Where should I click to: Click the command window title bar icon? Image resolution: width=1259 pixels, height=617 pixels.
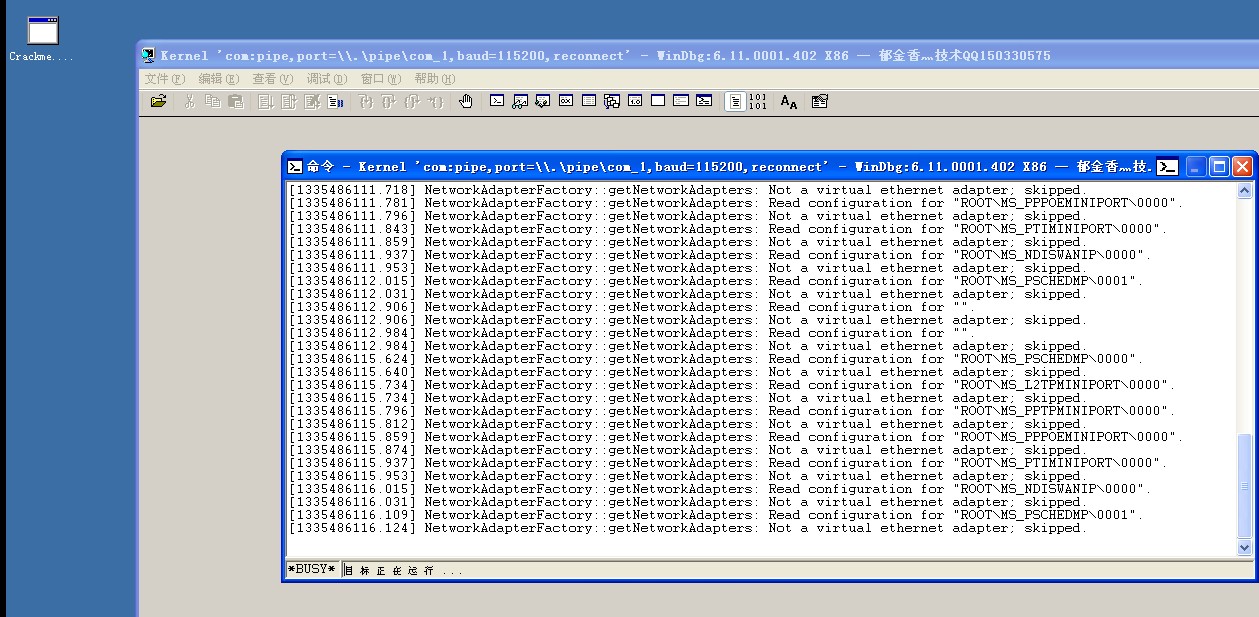pos(295,166)
